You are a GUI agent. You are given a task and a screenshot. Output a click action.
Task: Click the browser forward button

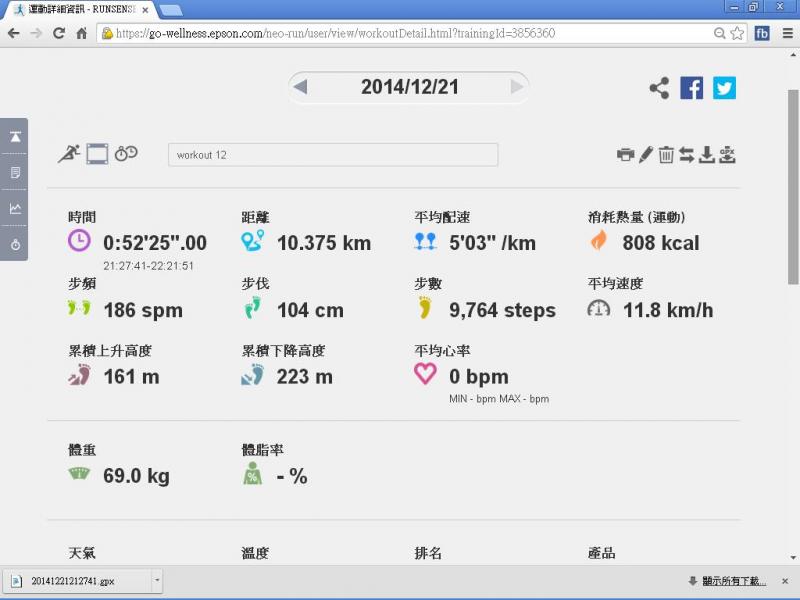click(x=36, y=34)
